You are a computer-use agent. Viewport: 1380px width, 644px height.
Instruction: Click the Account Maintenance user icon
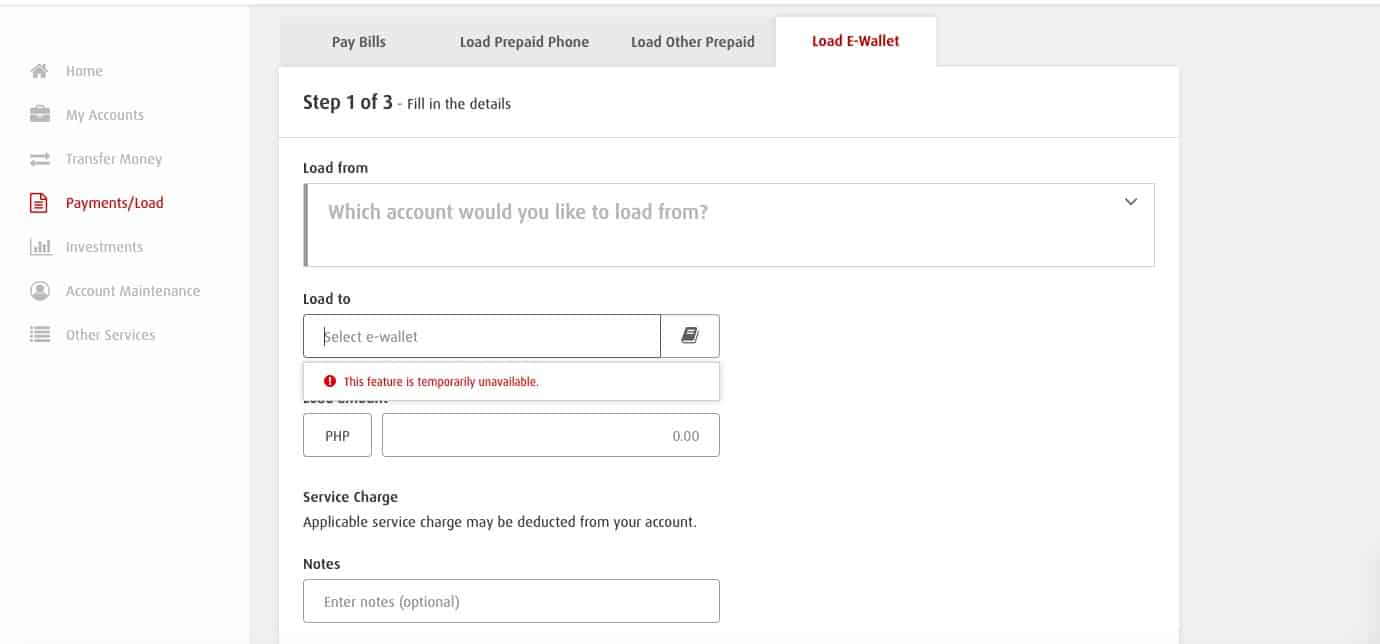coord(40,291)
